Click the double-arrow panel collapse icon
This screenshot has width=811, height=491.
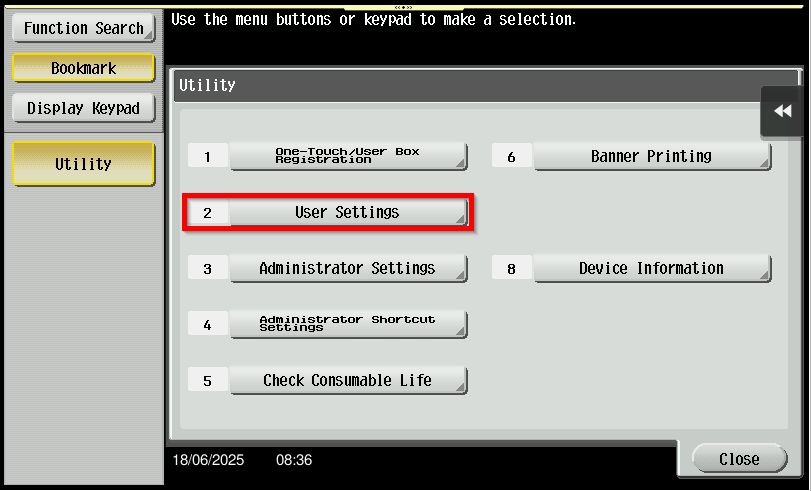point(782,111)
